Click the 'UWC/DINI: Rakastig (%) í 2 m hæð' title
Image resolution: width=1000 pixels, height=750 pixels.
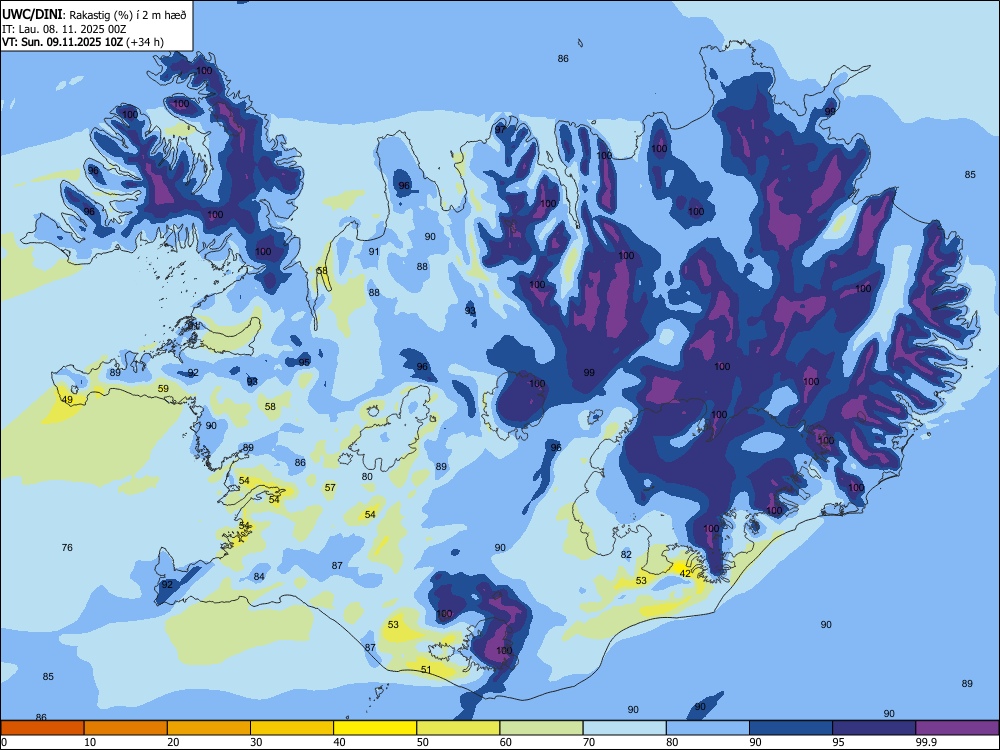pos(94,15)
